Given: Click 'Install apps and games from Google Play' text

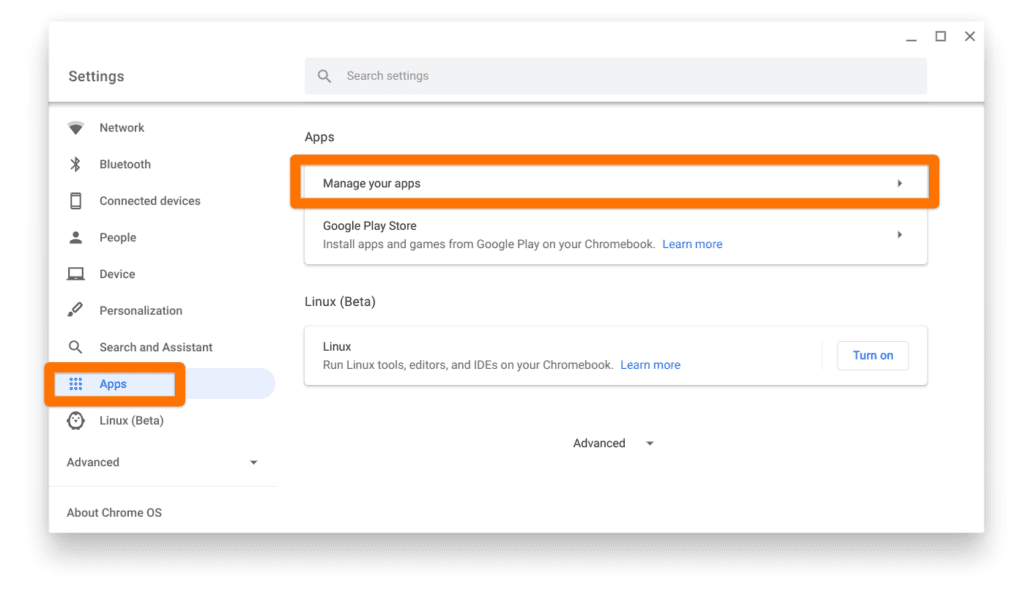Looking at the screenshot, I should 488,244.
